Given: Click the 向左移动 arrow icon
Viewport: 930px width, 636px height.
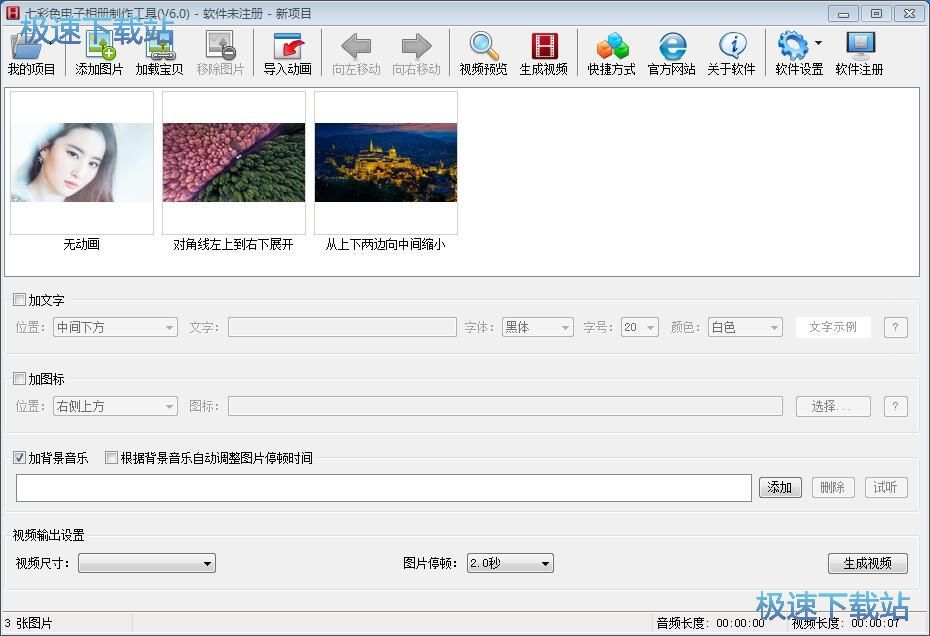Looking at the screenshot, I should point(356,46).
